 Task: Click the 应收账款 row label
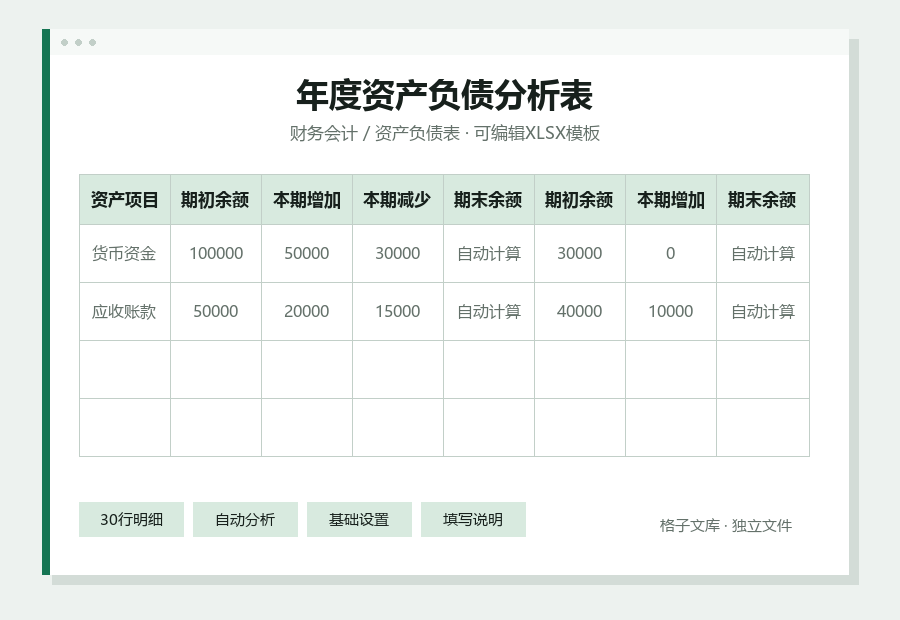click(125, 311)
